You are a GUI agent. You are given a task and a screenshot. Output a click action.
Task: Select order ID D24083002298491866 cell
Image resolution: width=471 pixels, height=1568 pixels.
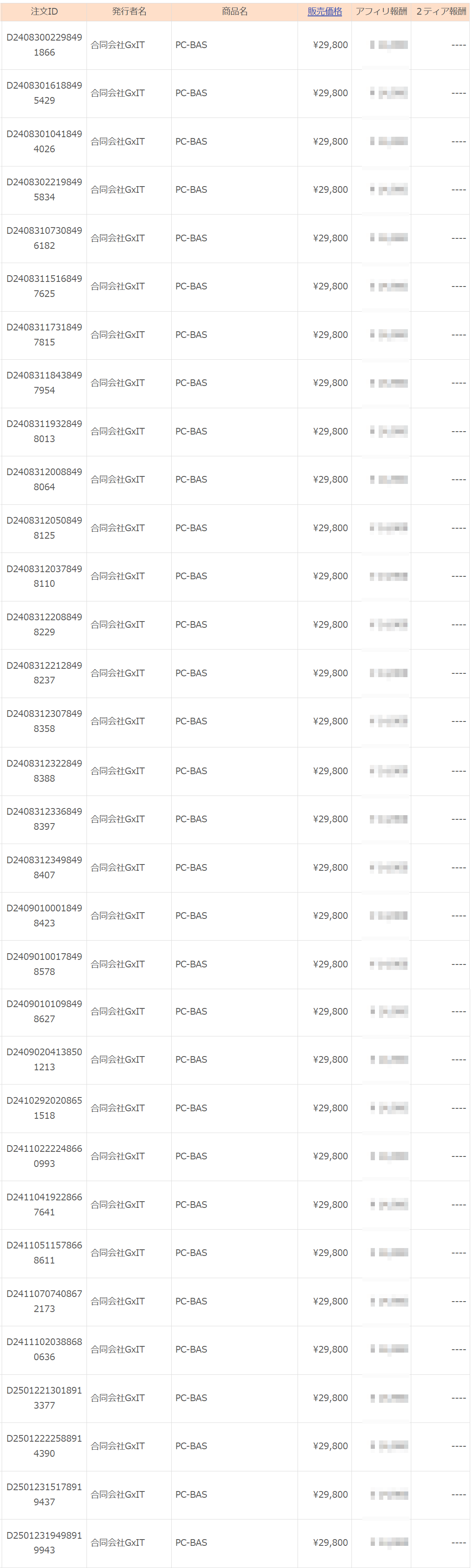coord(44,45)
